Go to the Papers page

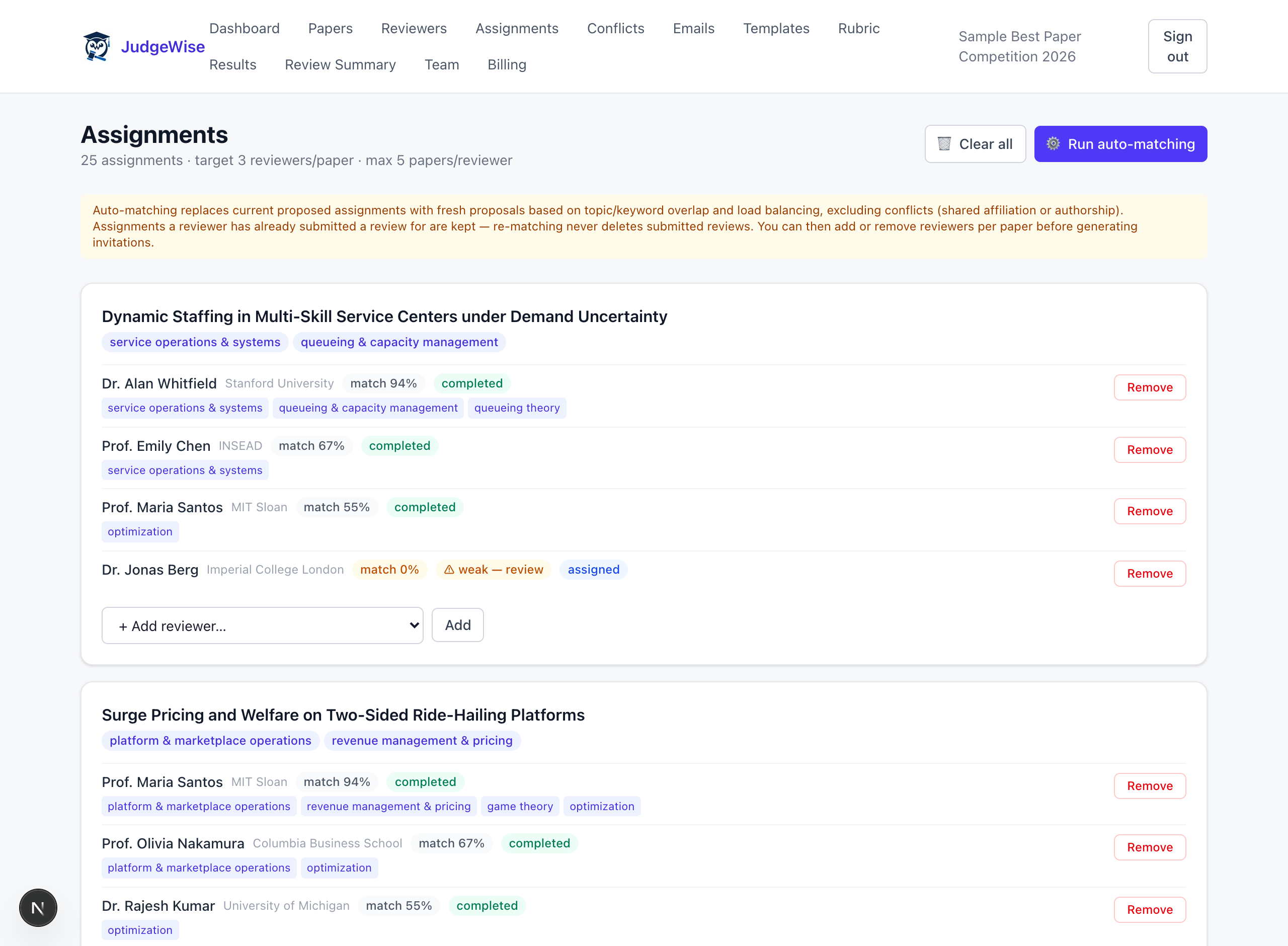pos(330,28)
